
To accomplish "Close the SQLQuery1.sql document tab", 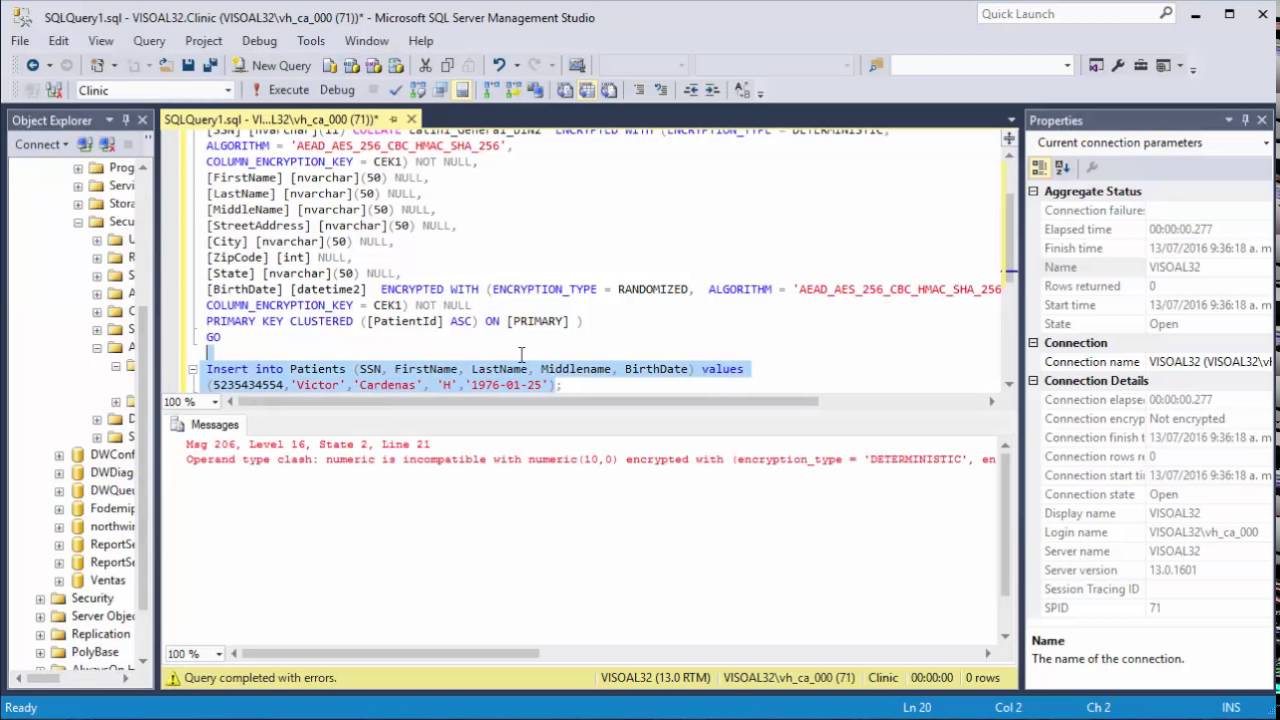I will (x=409, y=119).
